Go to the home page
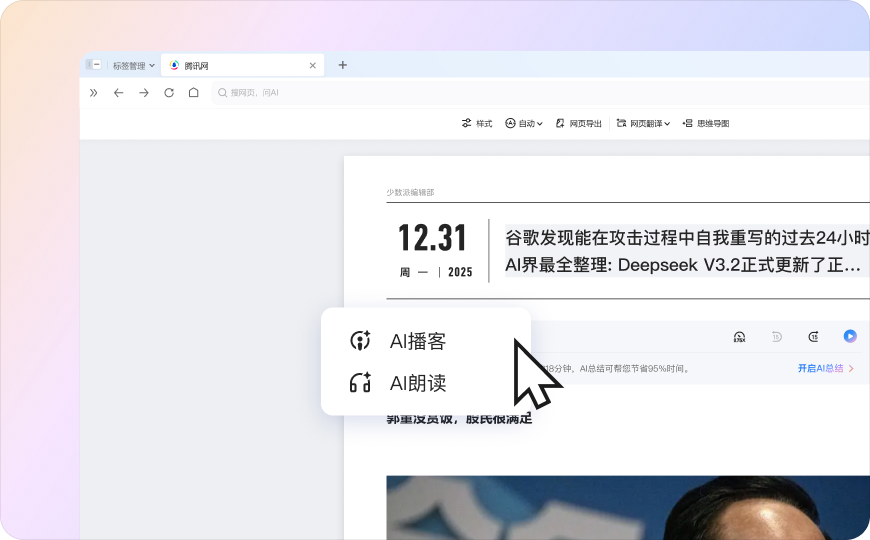This screenshot has height=540, width=870. coord(193,93)
